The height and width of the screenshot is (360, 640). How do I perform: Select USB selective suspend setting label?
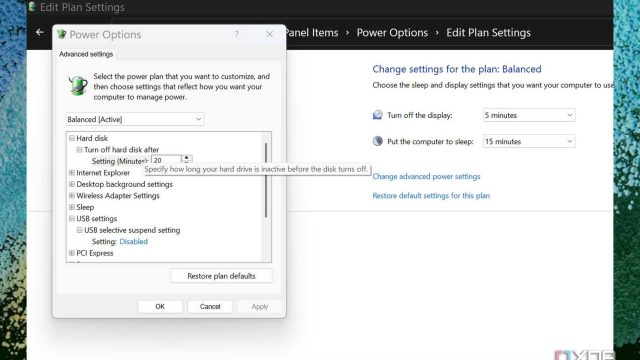pyautogui.click(x=132, y=230)
